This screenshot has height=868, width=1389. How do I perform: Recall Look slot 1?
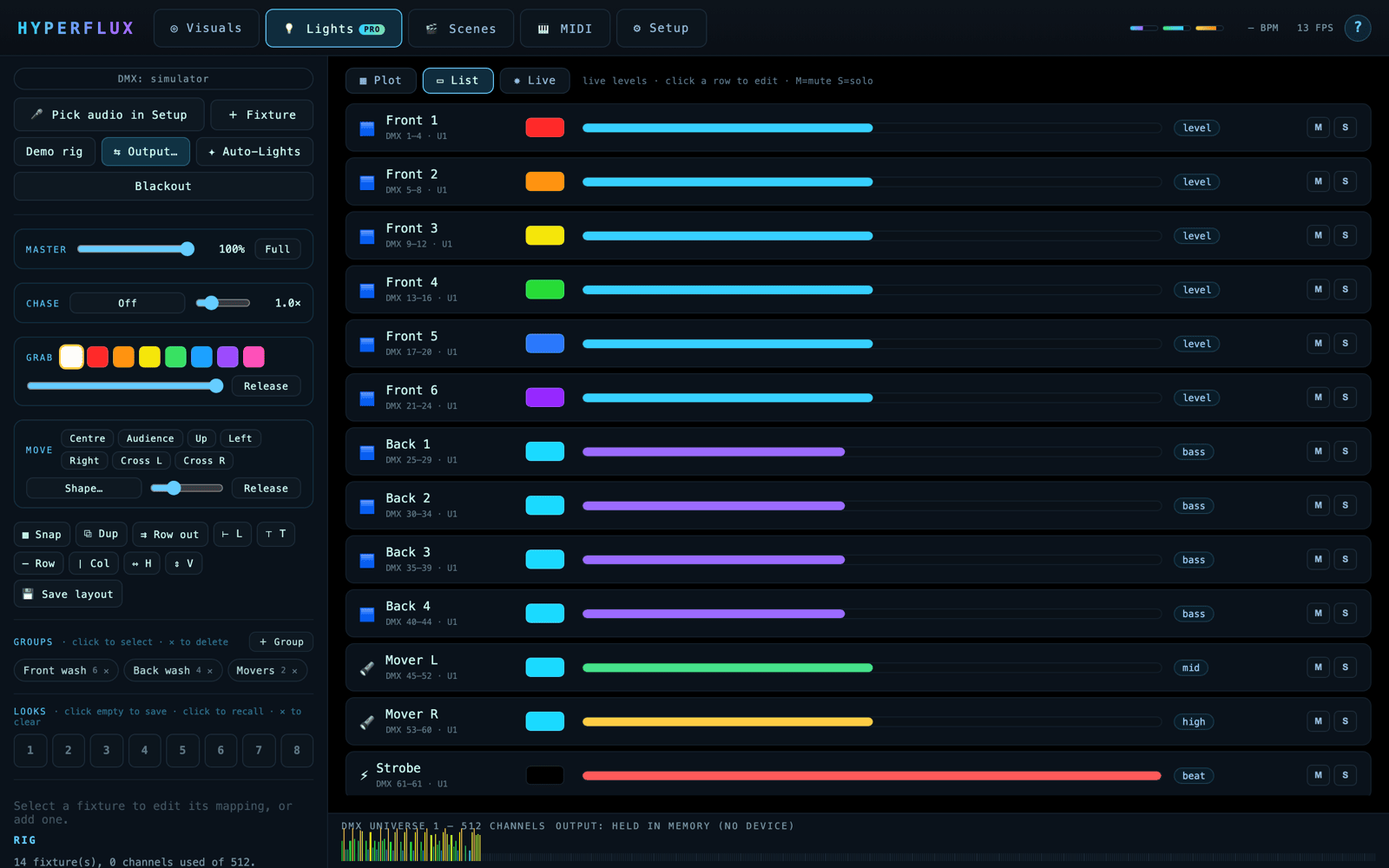pyautogui.click(x=30, y=750)
